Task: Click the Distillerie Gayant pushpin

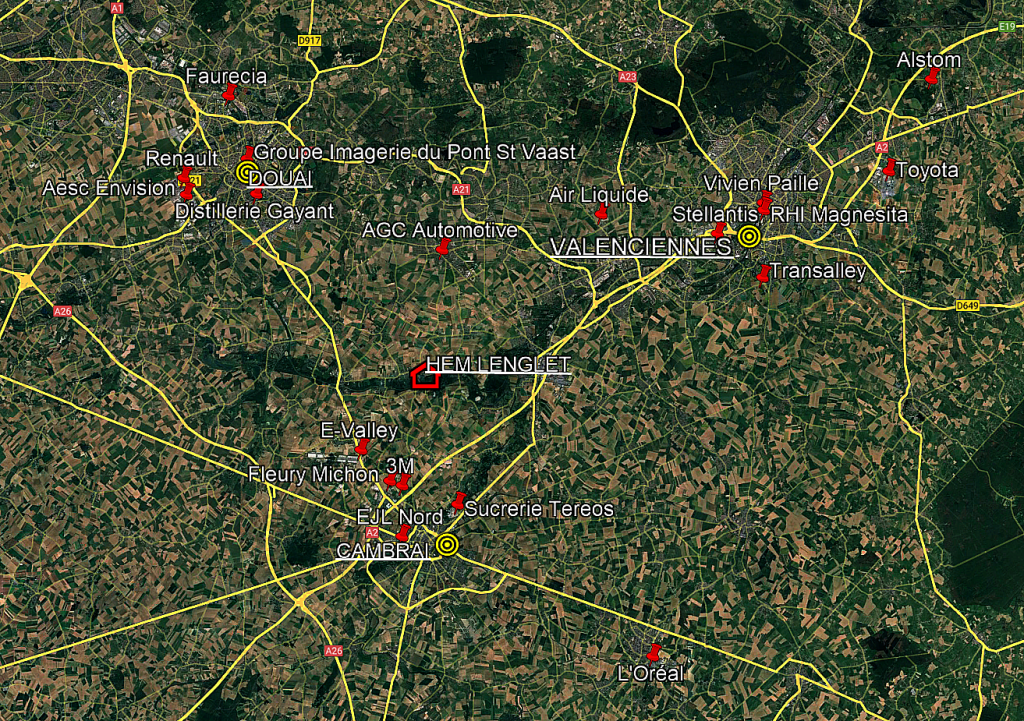Action: pyautogui.click(x=257, y=194)
